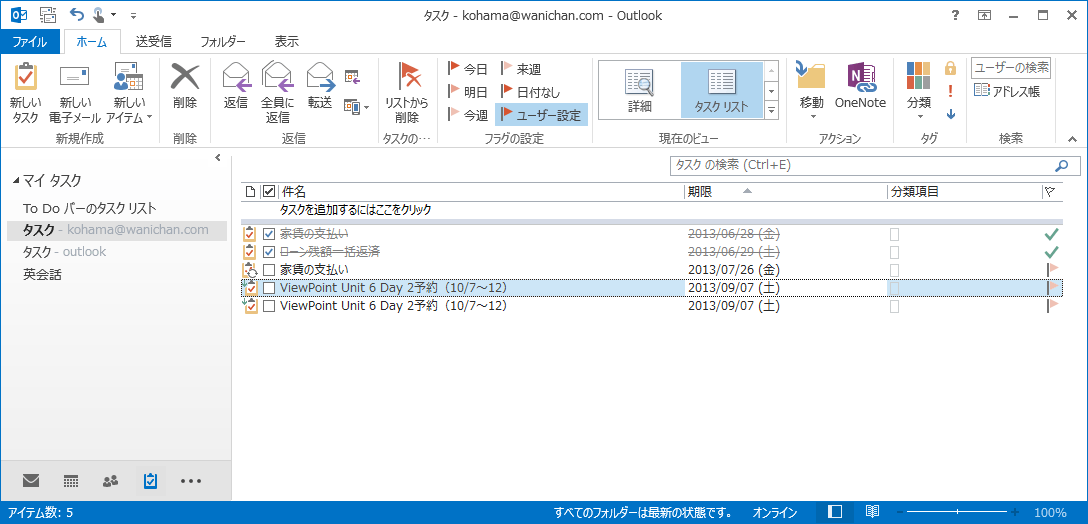Viewport: 1088px width, 524px height.
Task: Sort by 分類項目 column header
Action: pos(964,192)
